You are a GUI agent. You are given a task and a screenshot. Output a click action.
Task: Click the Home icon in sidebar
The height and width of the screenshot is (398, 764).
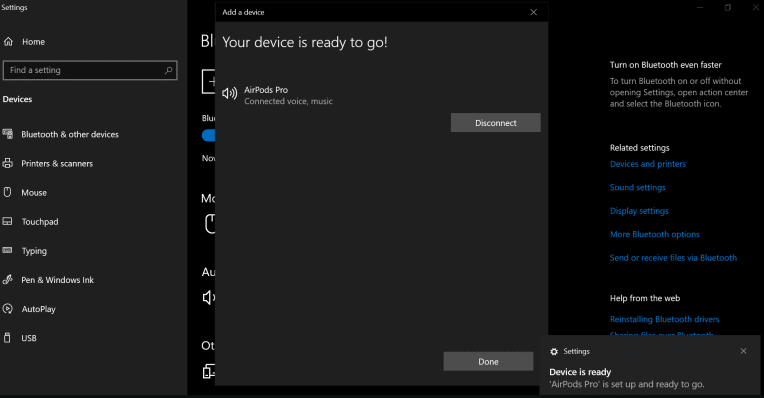pyautogui.click(x=8, y=42)
